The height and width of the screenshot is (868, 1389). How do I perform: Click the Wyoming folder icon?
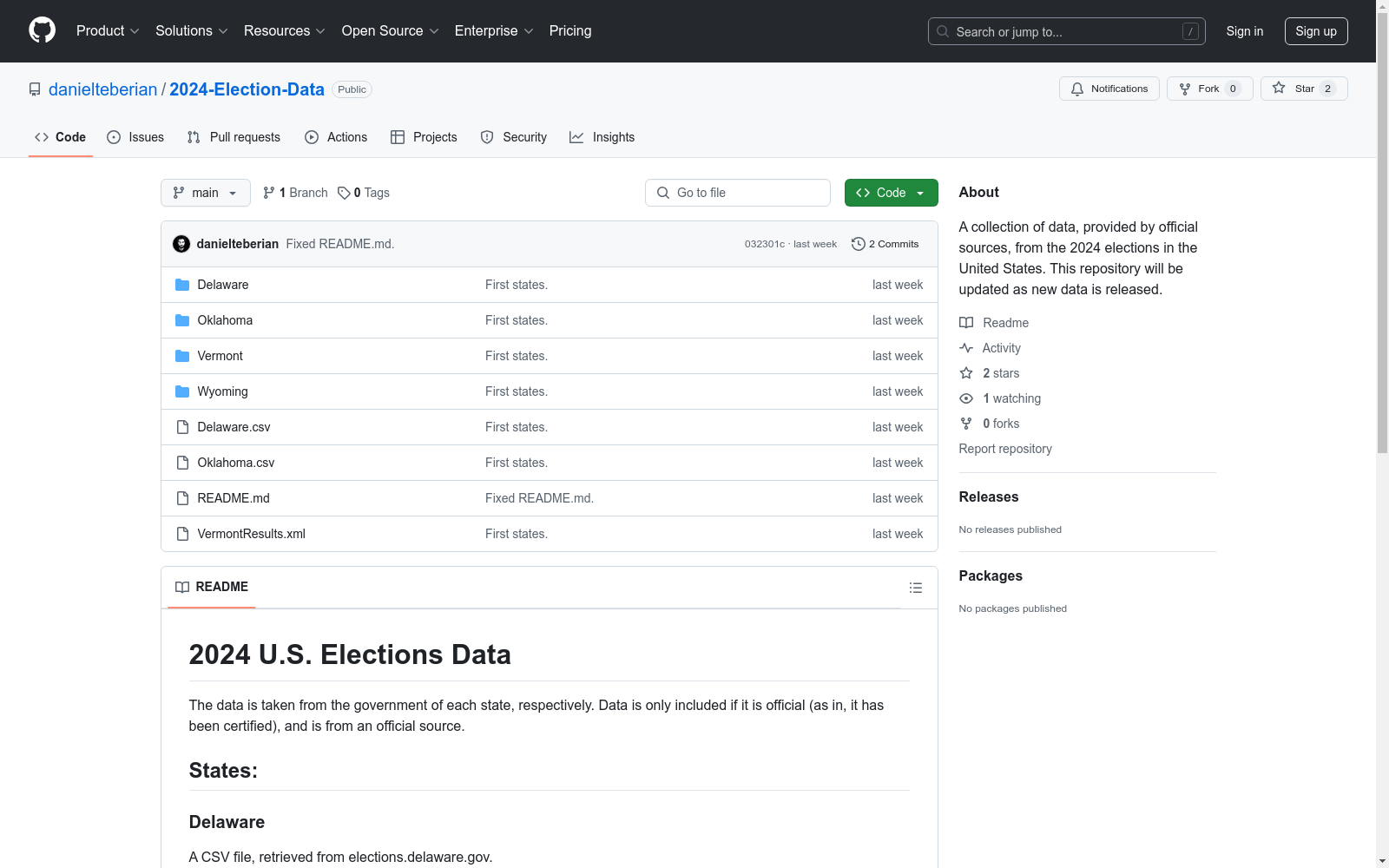(x=182, y=391)
